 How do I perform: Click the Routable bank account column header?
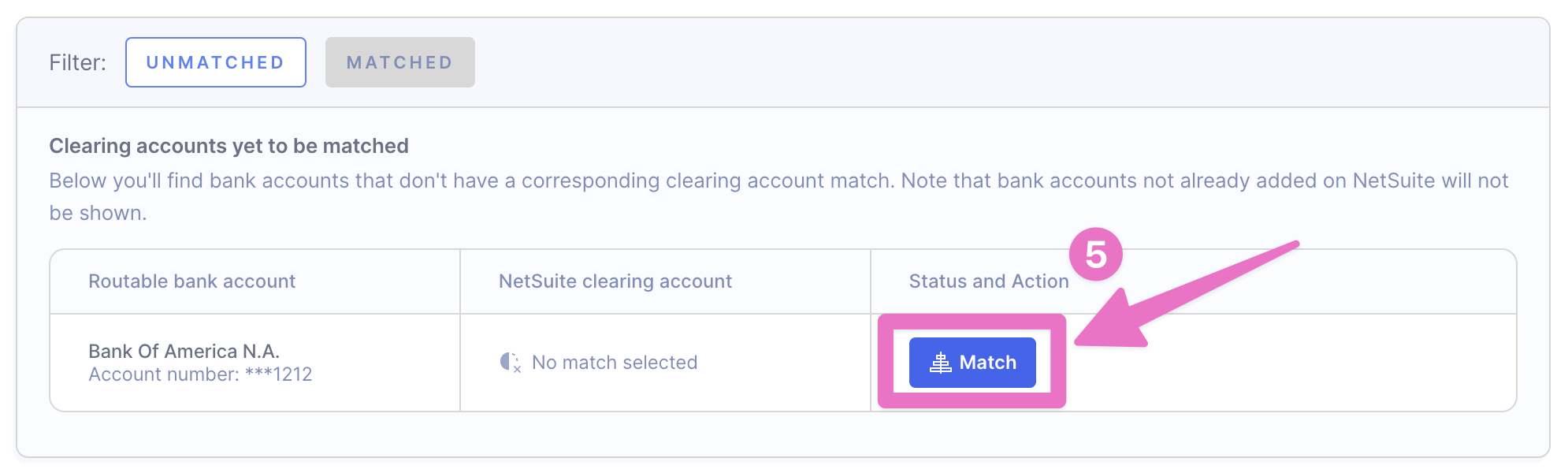point(191,281)
